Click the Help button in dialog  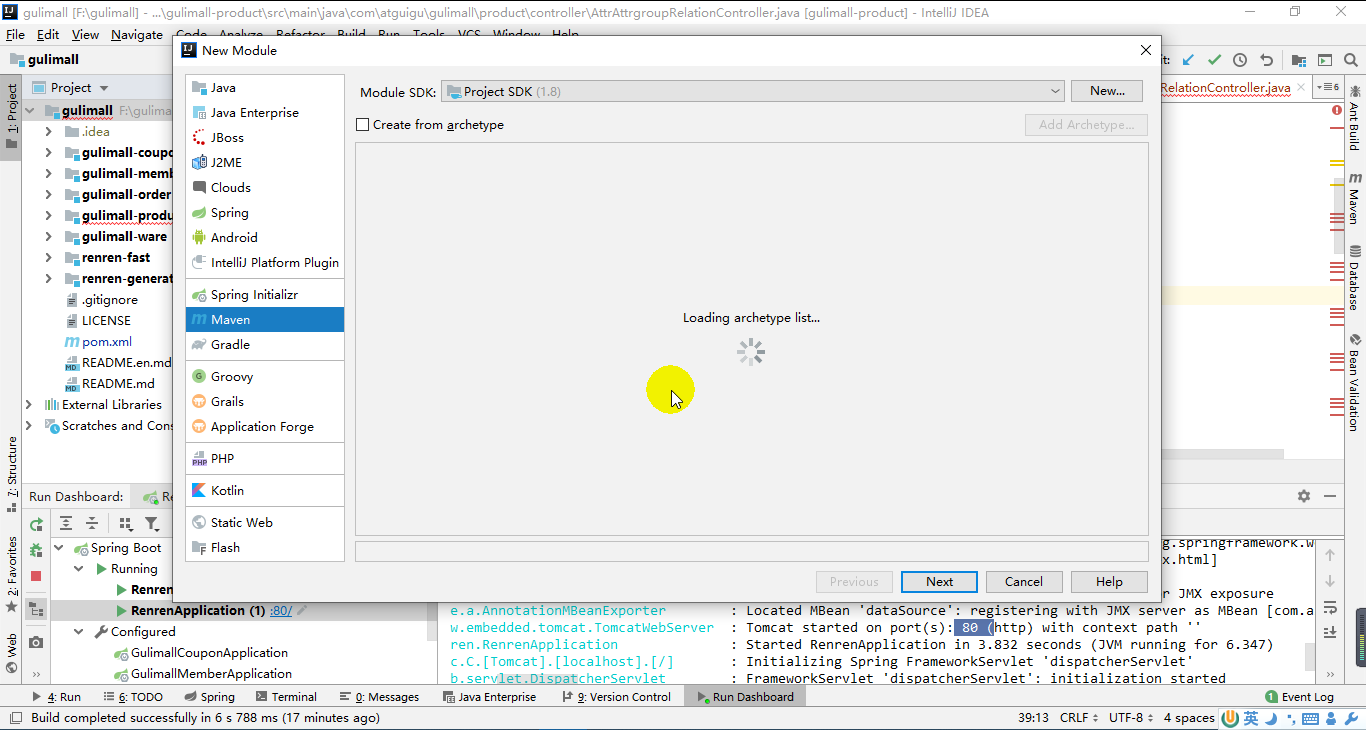pyautogui.click(x=1109, y=582)
